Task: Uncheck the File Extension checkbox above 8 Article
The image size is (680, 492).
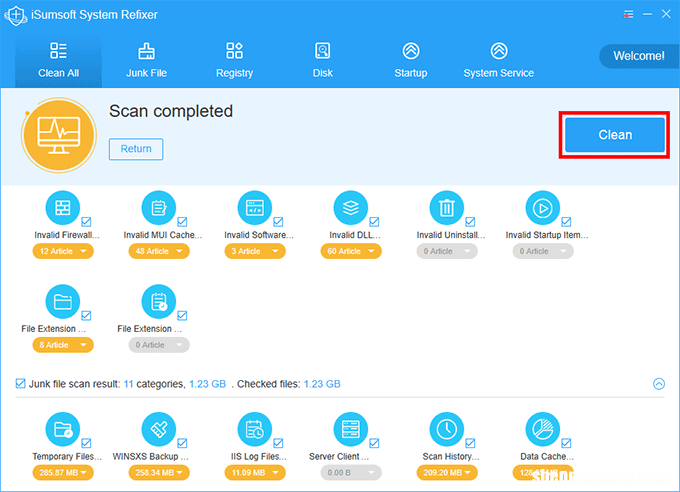Action: point(86,315)
